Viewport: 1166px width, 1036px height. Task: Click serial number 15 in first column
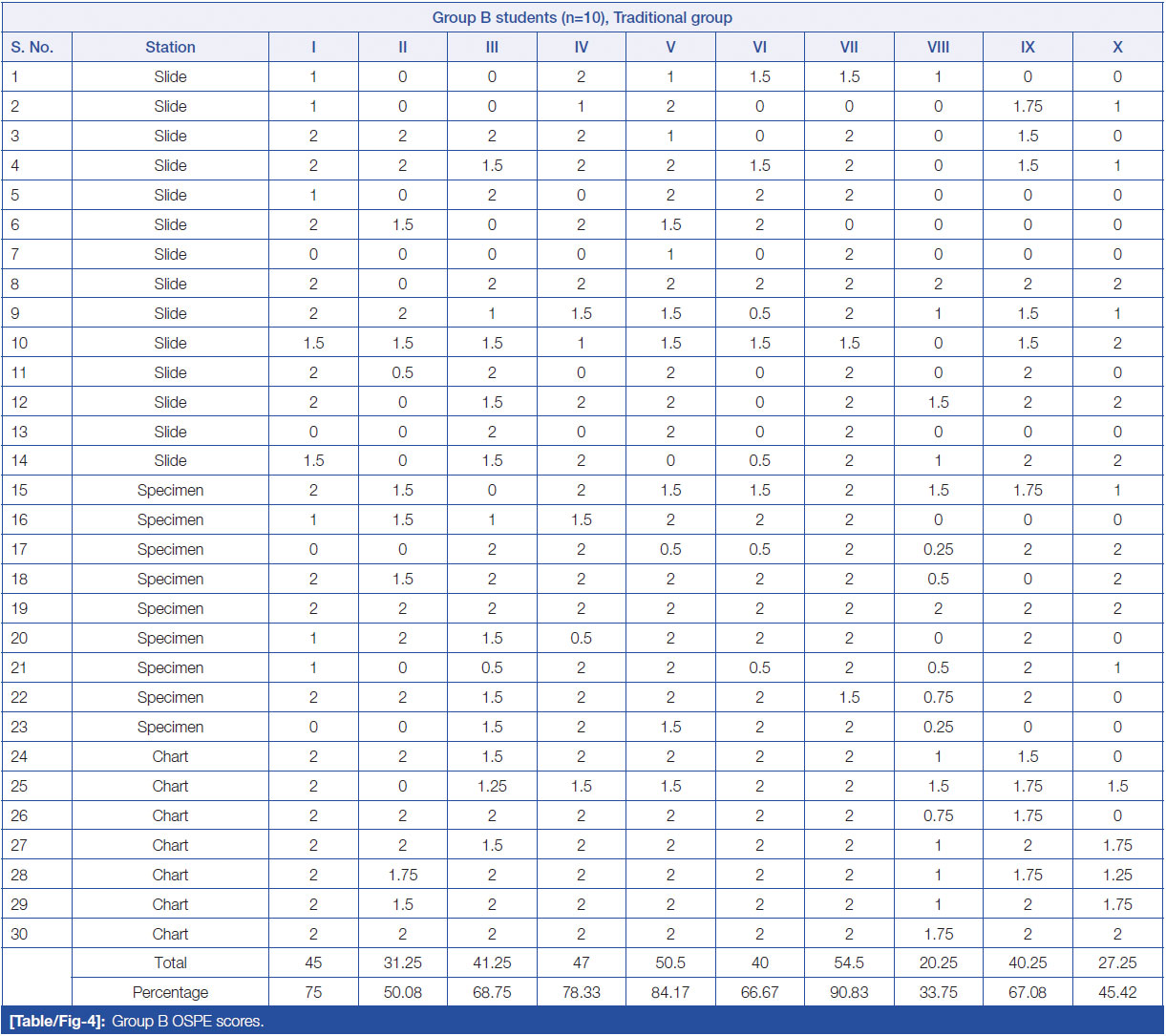[20, 490]
